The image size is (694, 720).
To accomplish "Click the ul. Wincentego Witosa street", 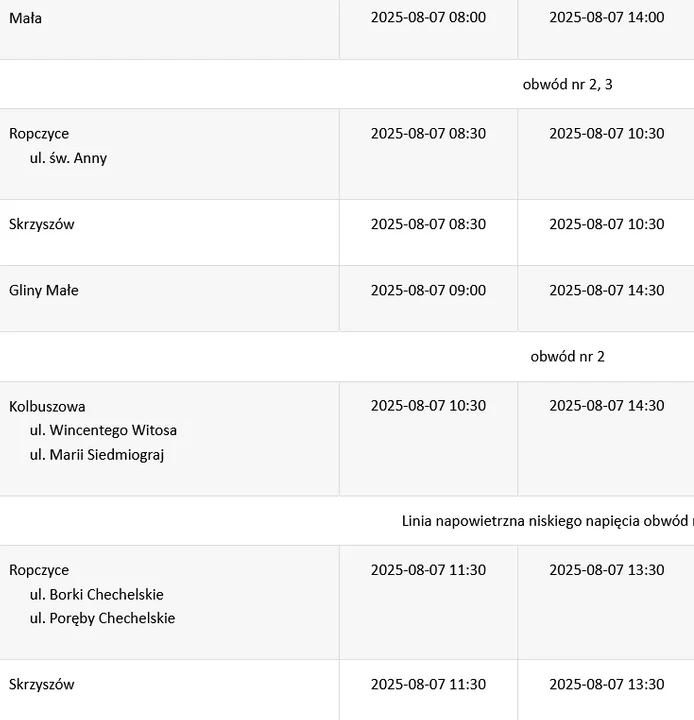I will [103, 430].
